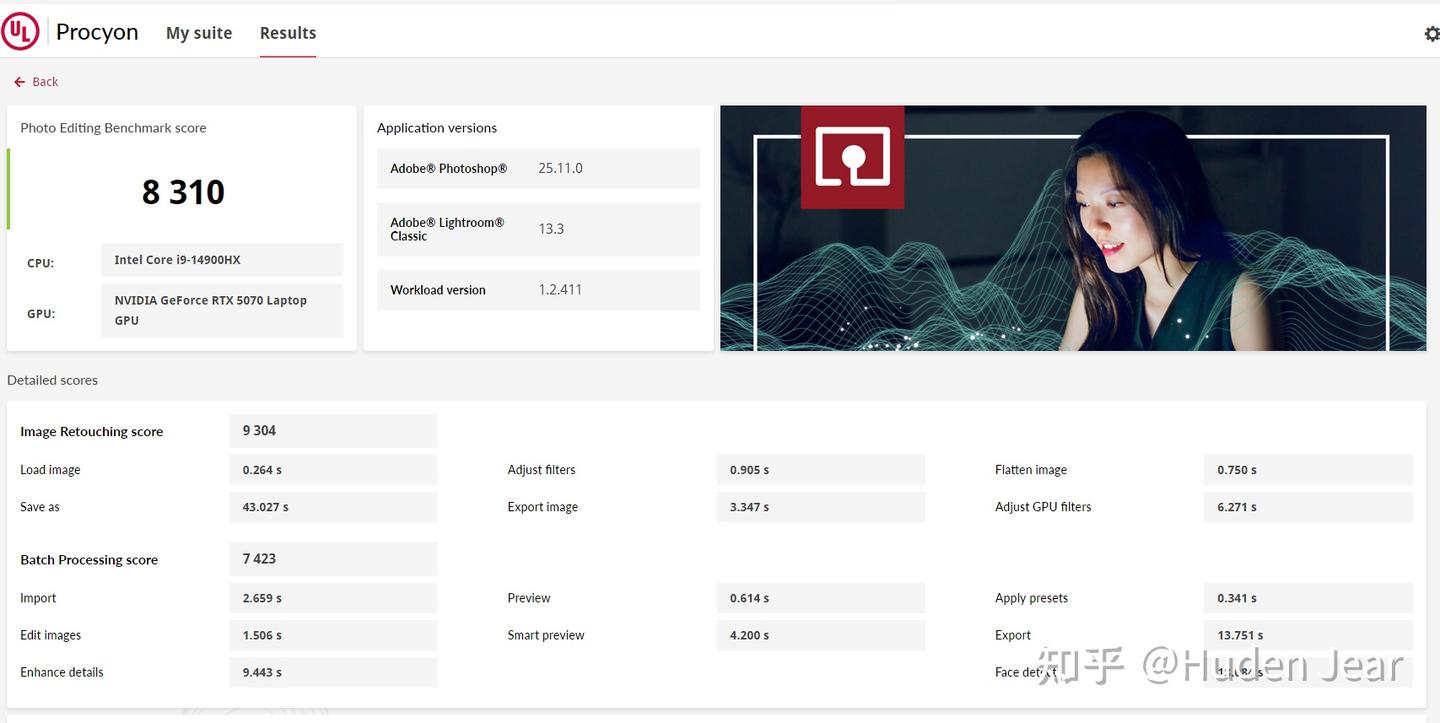Click the UL logo icon
The height and width of the screenshot is (723, 1440).
tap(19, 32)
